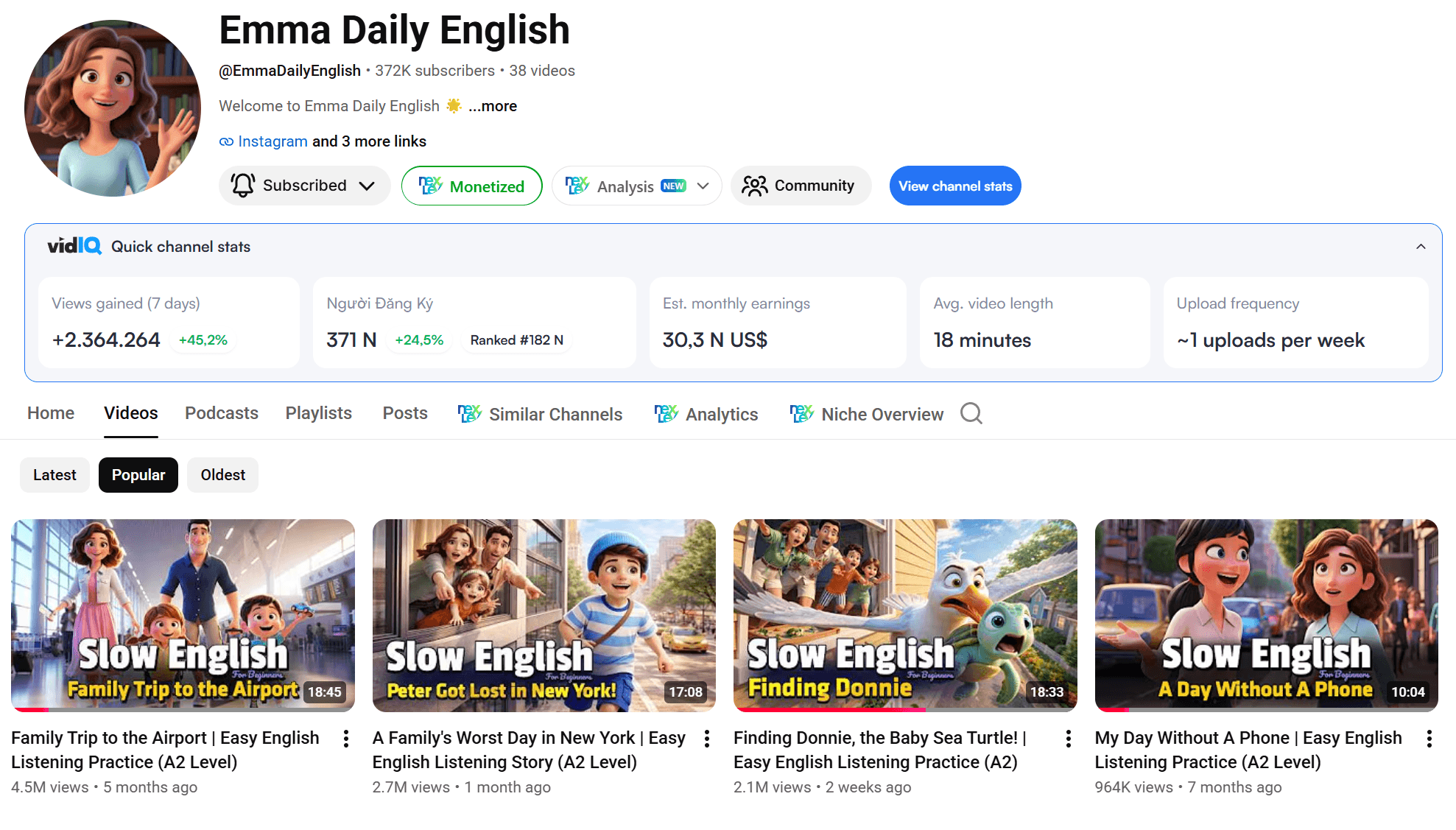Open the Niche Overview tab
The image size is (1456, 830).
pos(866,414)
